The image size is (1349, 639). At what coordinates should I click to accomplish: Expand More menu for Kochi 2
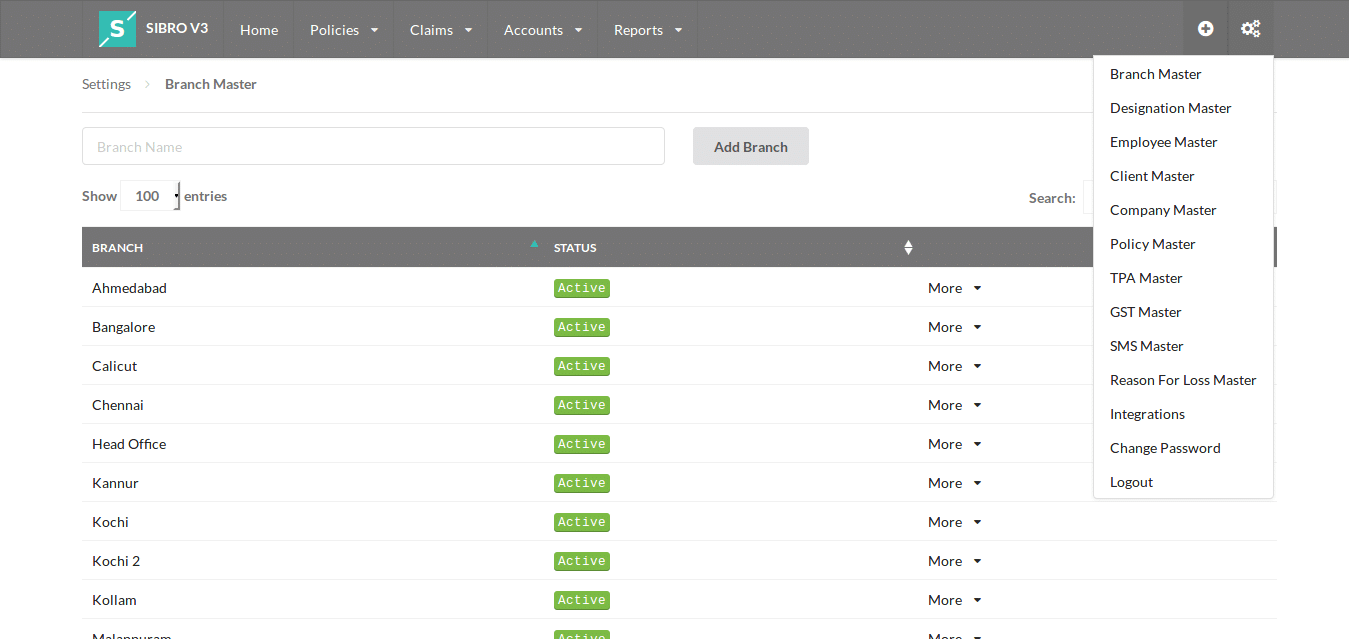coord(955,561)
